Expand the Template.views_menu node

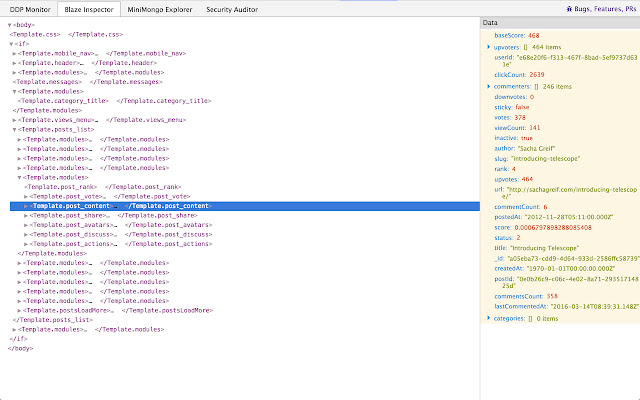click(x=15, y=119)
